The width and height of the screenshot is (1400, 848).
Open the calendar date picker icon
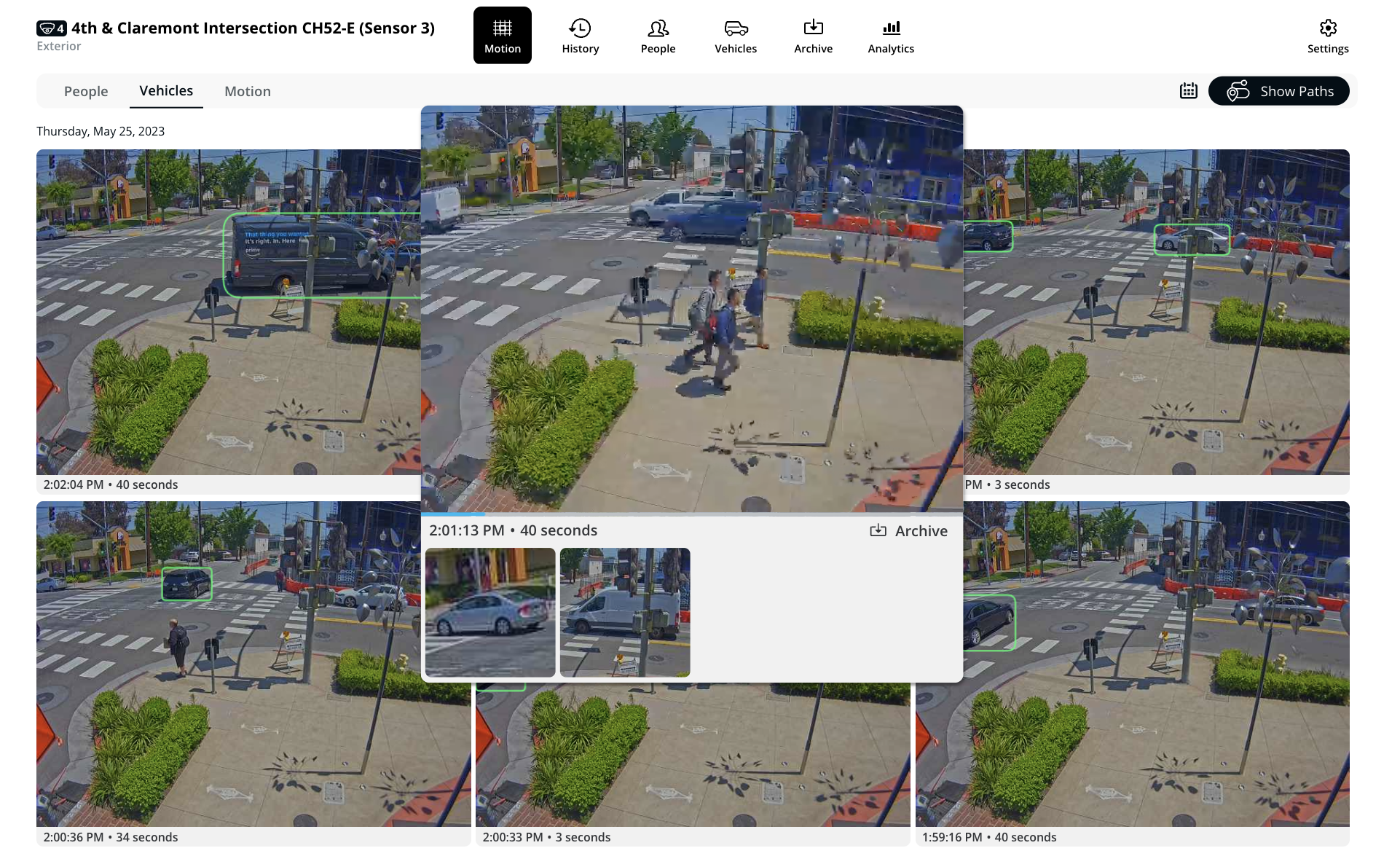1188,91
